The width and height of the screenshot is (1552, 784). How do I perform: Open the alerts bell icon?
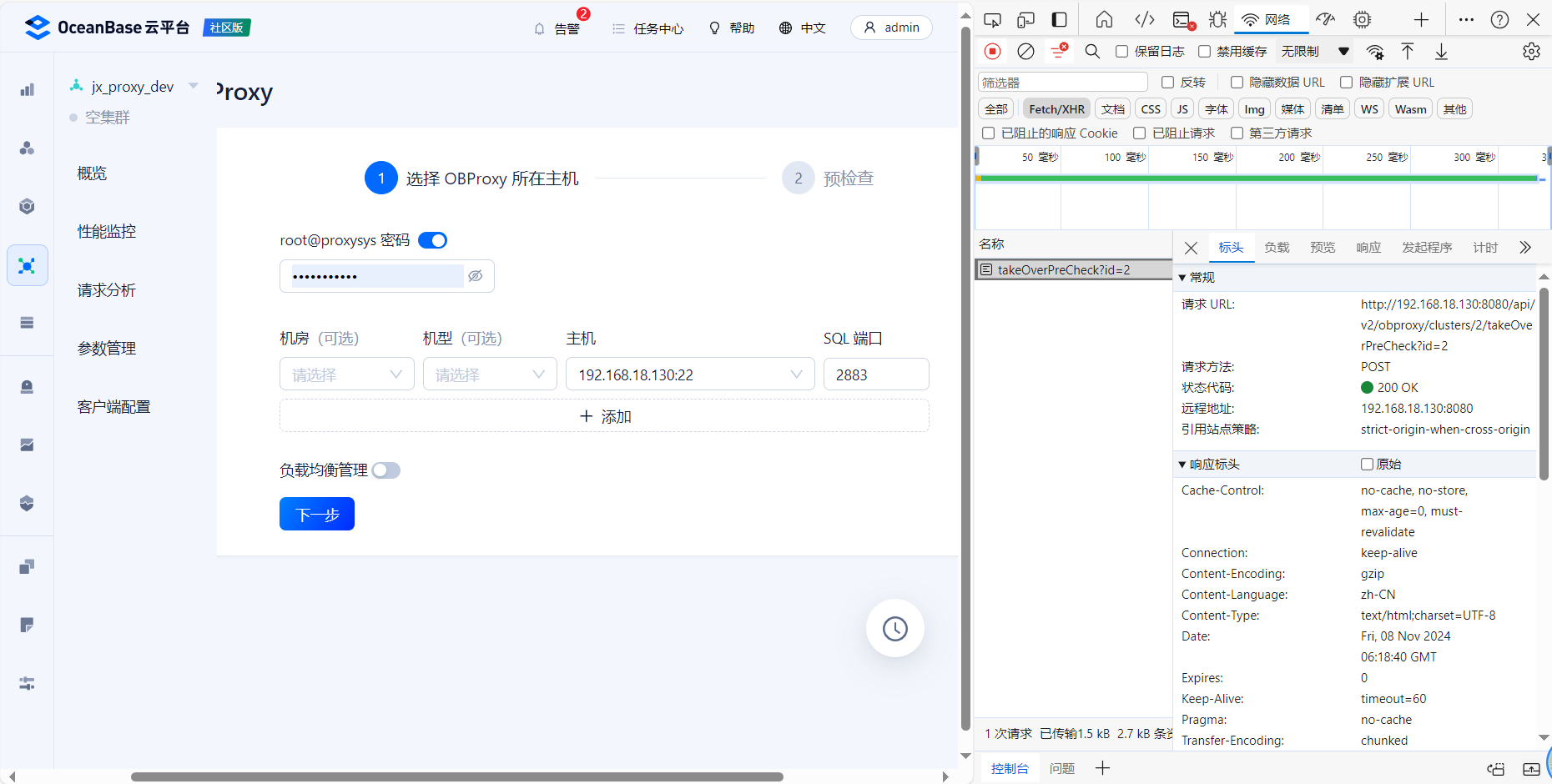coord(539,28)
